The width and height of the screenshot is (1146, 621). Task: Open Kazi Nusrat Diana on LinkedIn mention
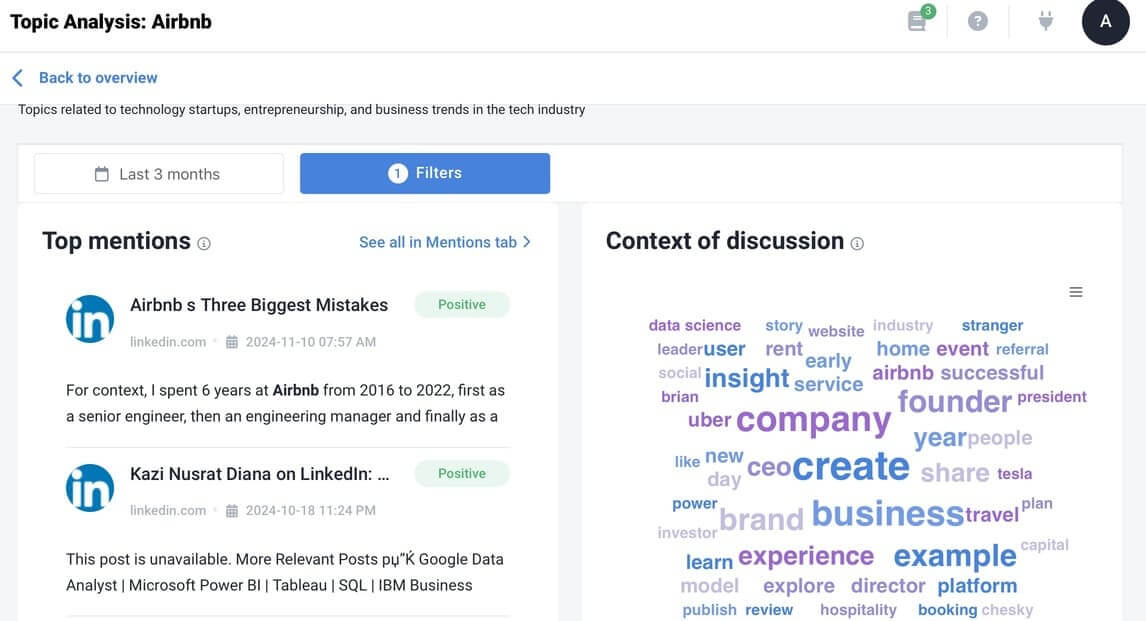pyautogui.click(x=259, y=473)
